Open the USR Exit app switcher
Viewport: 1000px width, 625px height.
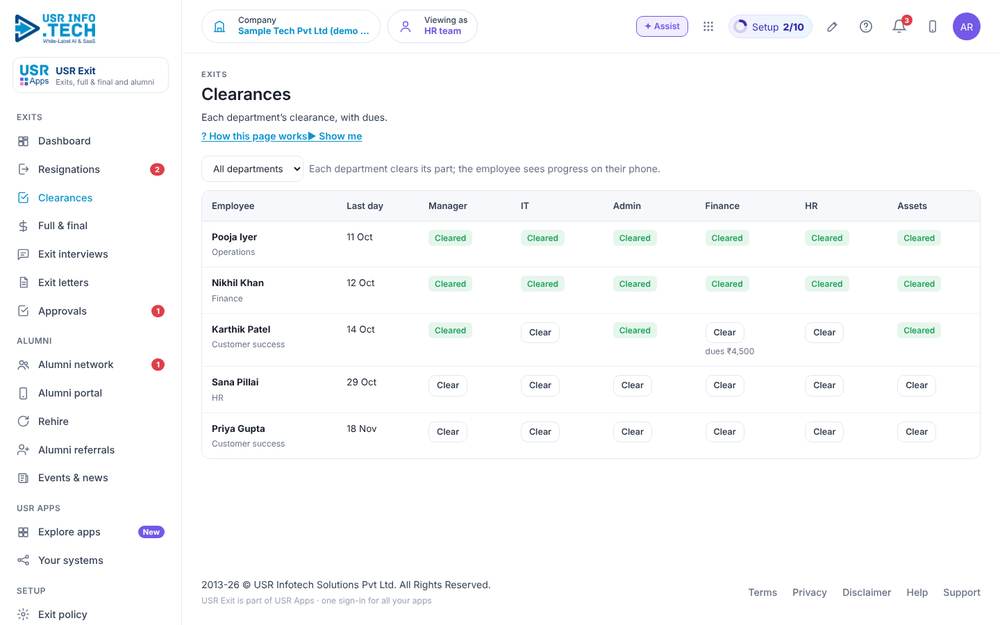tap(91, 75)
